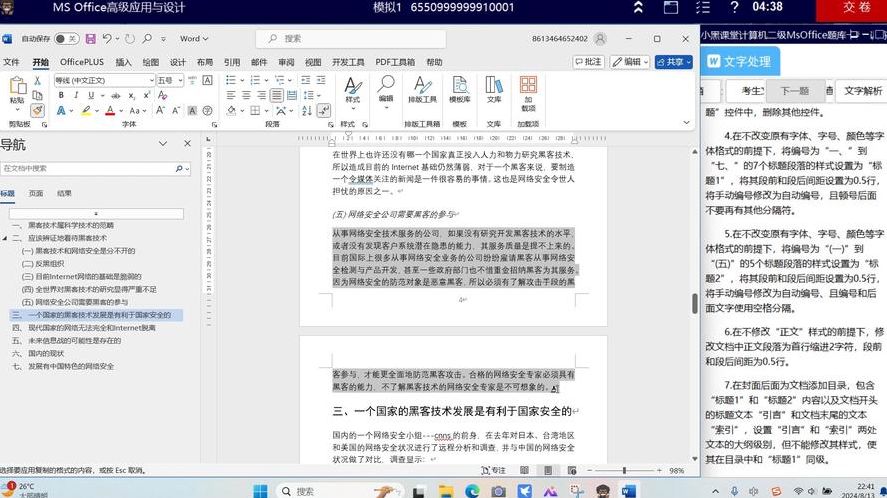Screen dimensions: 887x498
Task: Open the 模板库 template library
Action: 459,89
